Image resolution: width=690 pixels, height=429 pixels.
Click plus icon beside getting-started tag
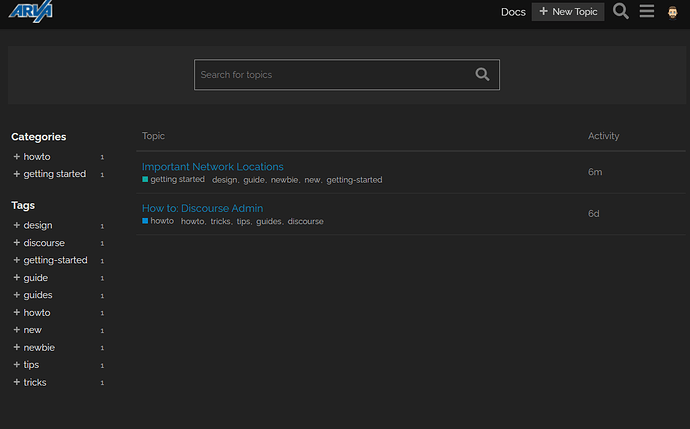click(17, 260)
